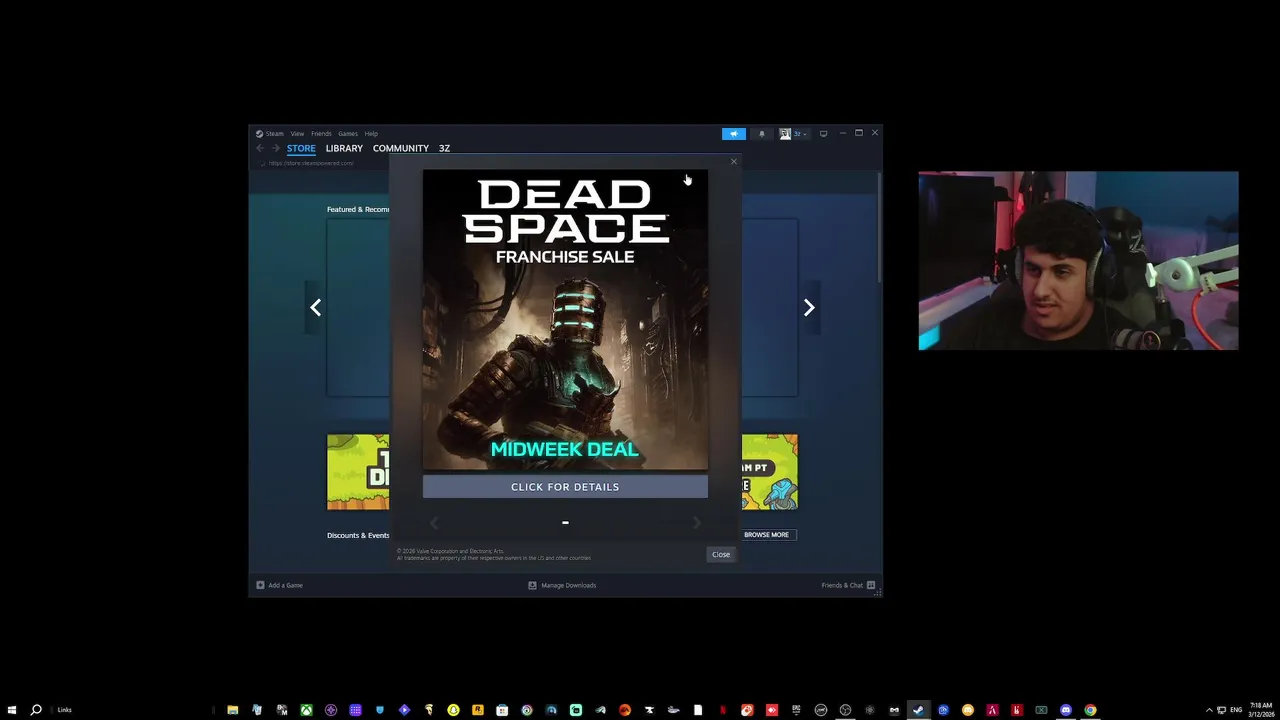Open the Steam taskbar icon
This screenshot has height=720, width=1280.
[918, 710]
